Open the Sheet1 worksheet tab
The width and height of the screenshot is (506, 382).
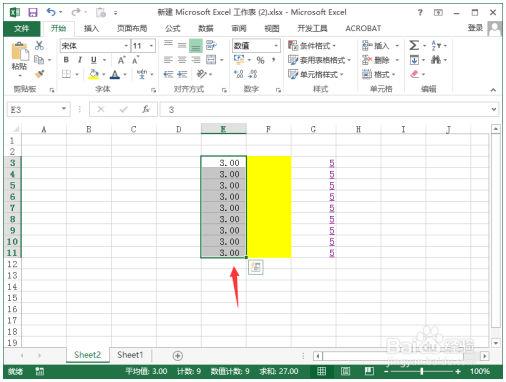point(130,355)
